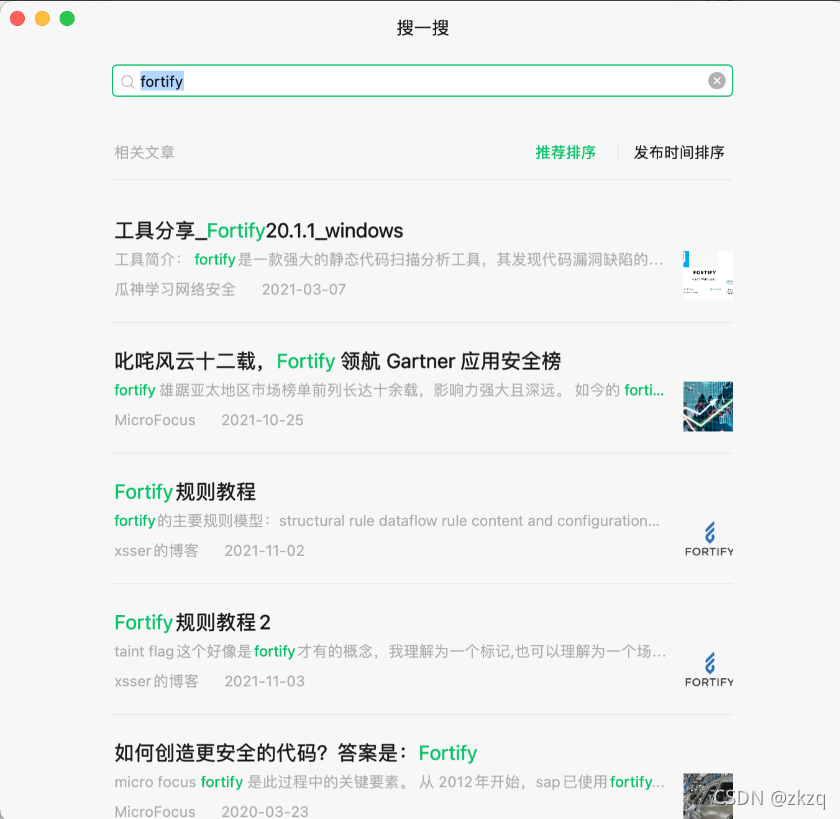This screenshot has width=840, height=819.
Task: Click xsser的博客 source dated 2021-11-02
Action: (156, 551)
